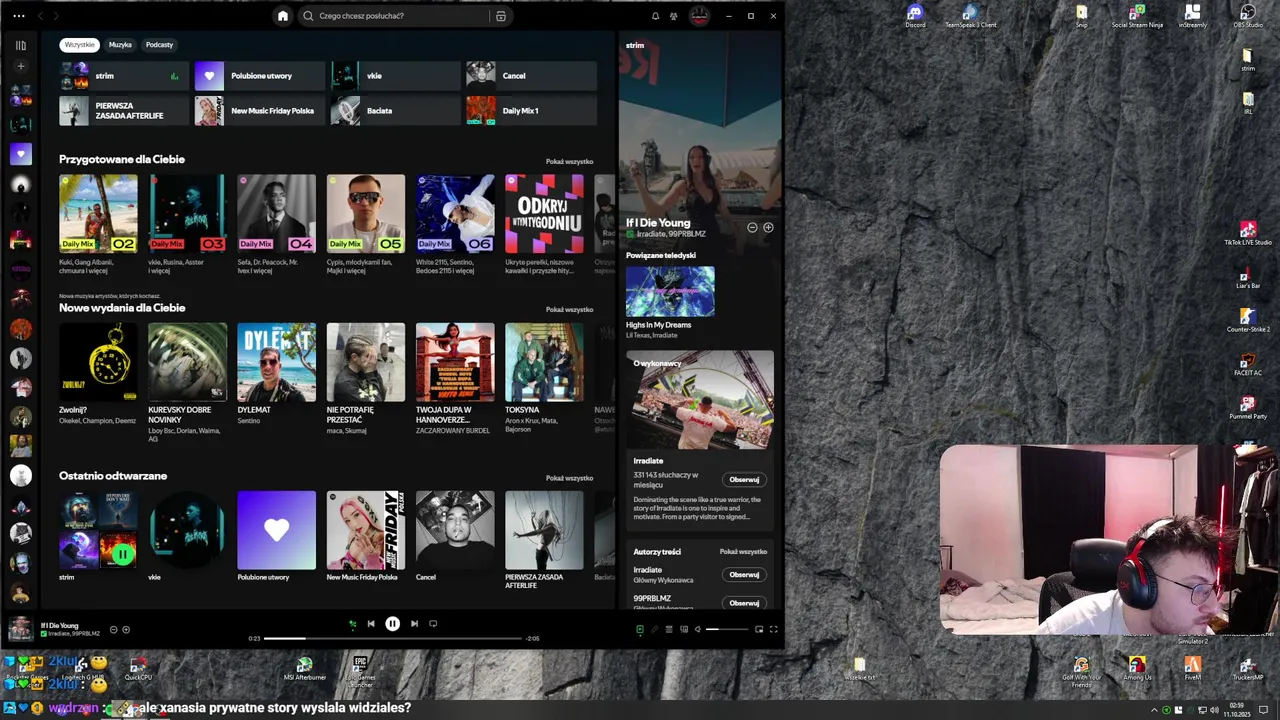The width and height of the screenshot is (1280, 720).
Task: Select the Wszystkie filter chip
Action: [79, 44]
